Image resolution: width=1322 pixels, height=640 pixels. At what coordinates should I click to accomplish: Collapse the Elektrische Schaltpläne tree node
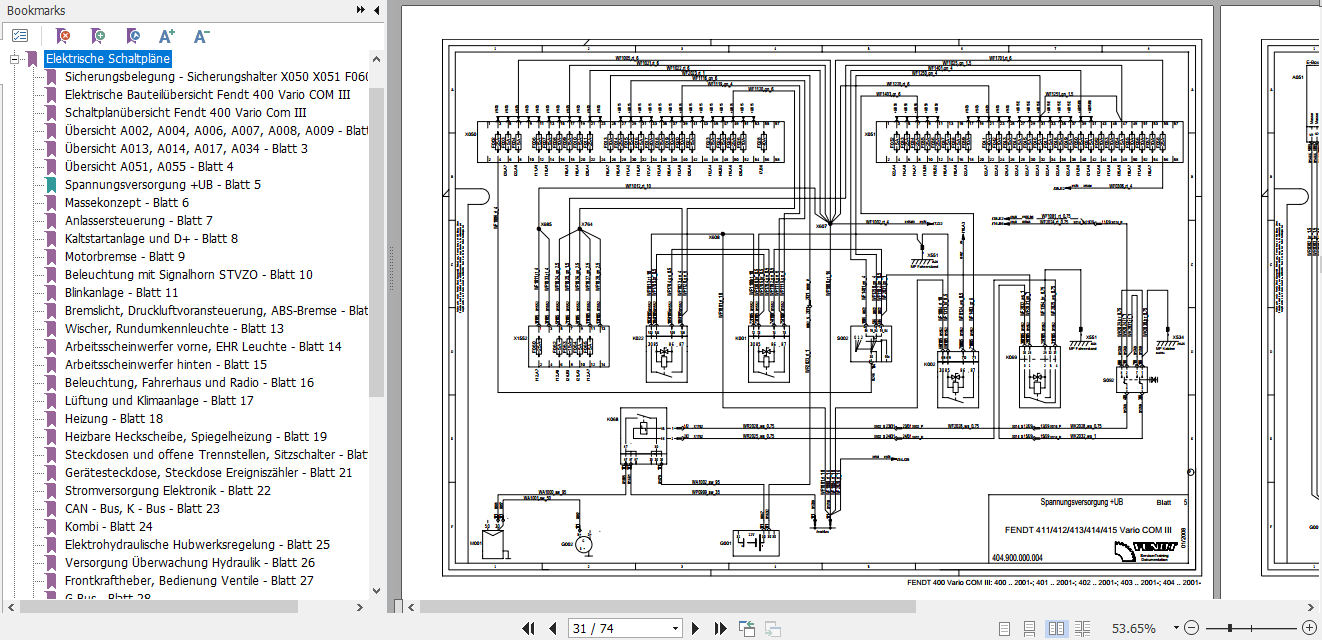[x=15, y=59]
